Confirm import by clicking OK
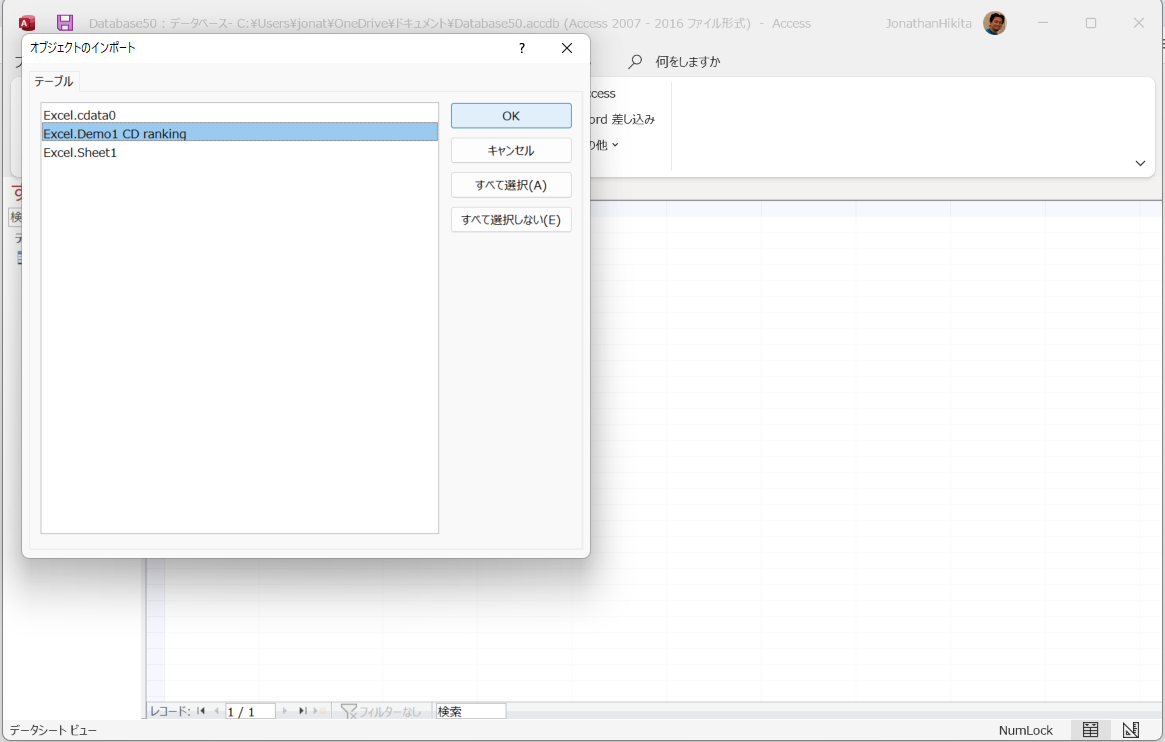Image resolution: width=1165 pixels, height=742 pixels. coord(511,115)
